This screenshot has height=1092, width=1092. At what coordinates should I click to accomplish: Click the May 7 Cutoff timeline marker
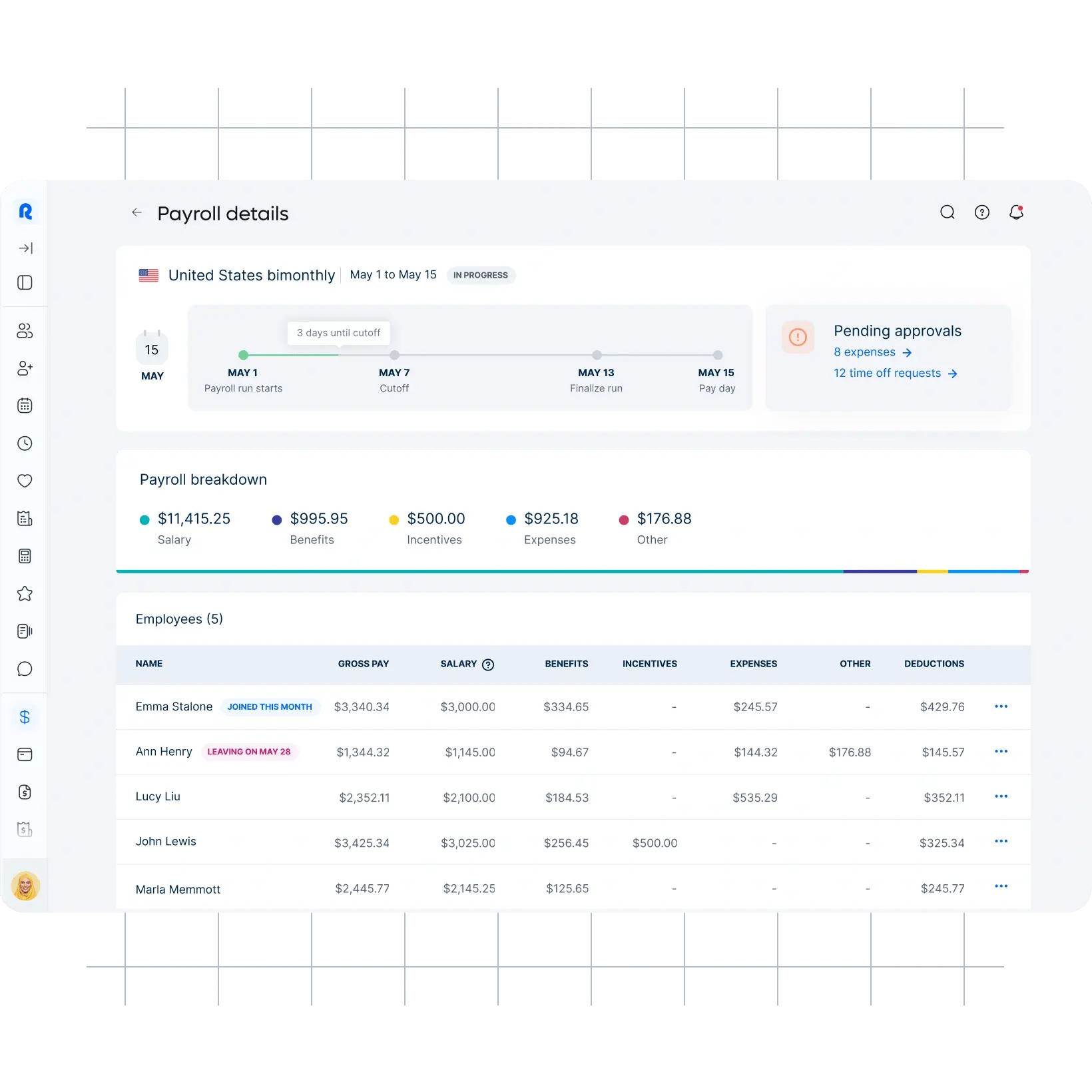tap(394, 356)
